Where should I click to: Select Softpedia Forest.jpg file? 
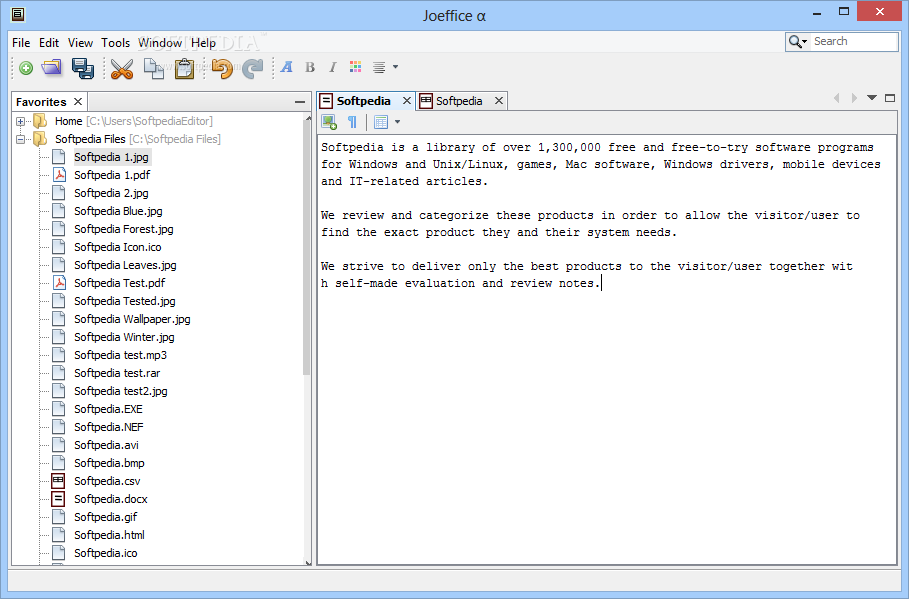123,229
